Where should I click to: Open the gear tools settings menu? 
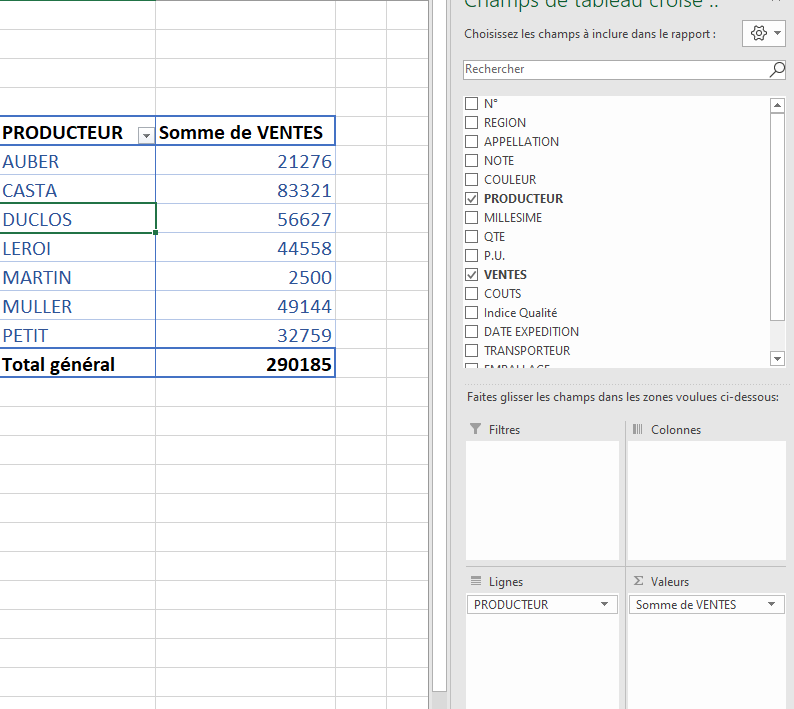pos(764,34)
